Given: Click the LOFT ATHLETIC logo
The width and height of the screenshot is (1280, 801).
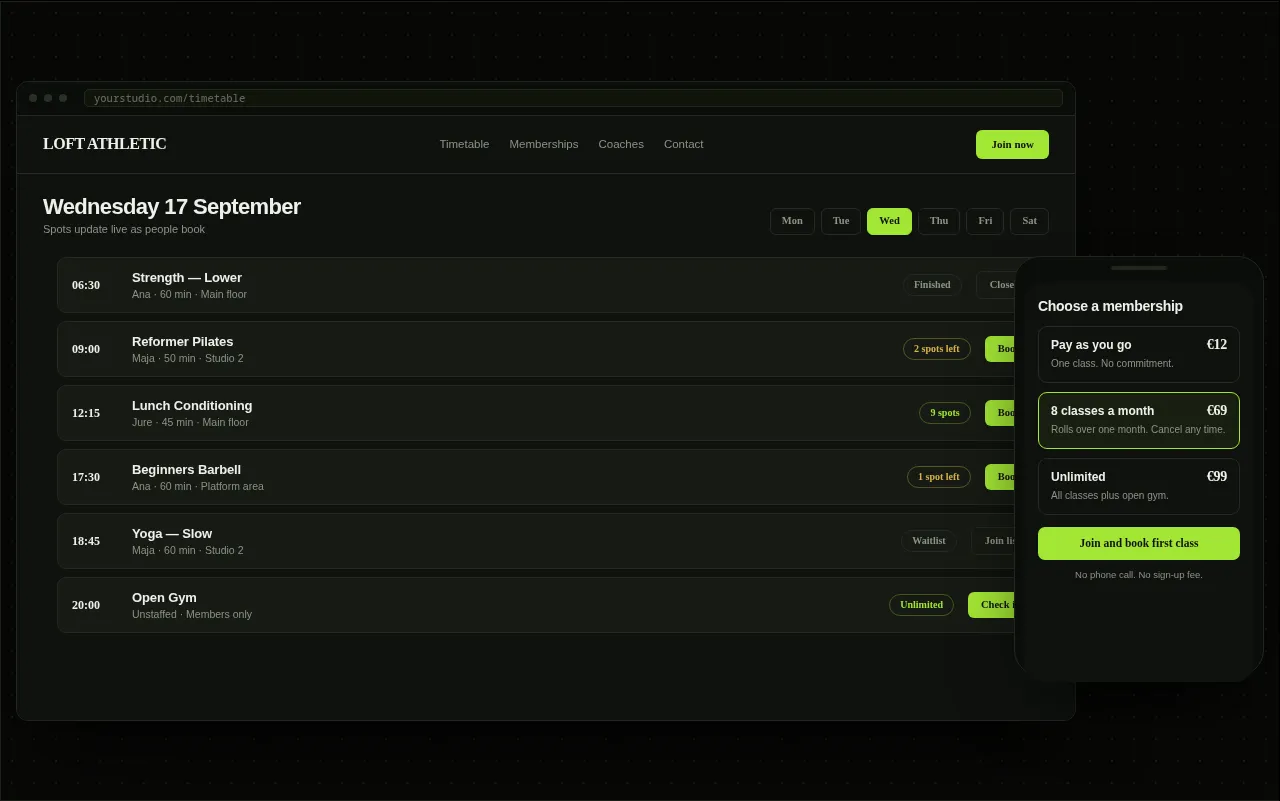Looking at the screenshot, I should click(x=104, y=144).
